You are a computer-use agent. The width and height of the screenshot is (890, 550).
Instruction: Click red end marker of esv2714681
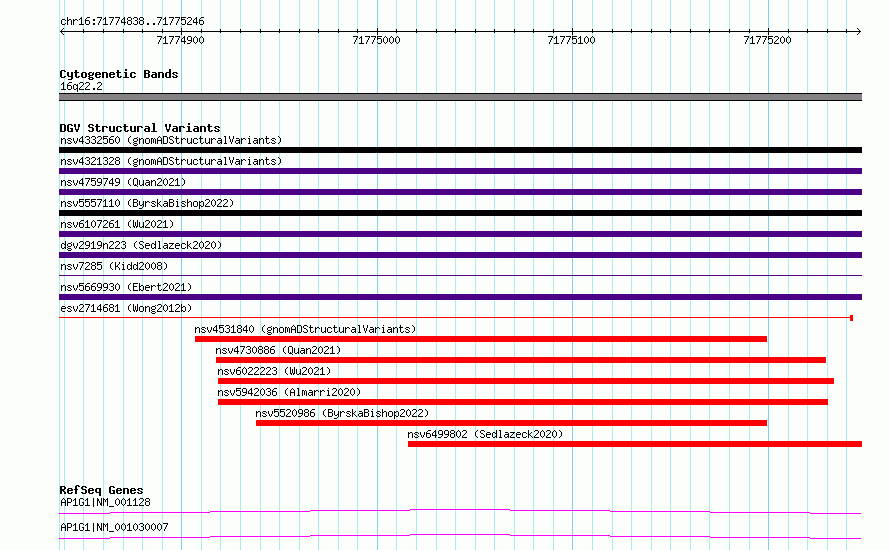851,318
